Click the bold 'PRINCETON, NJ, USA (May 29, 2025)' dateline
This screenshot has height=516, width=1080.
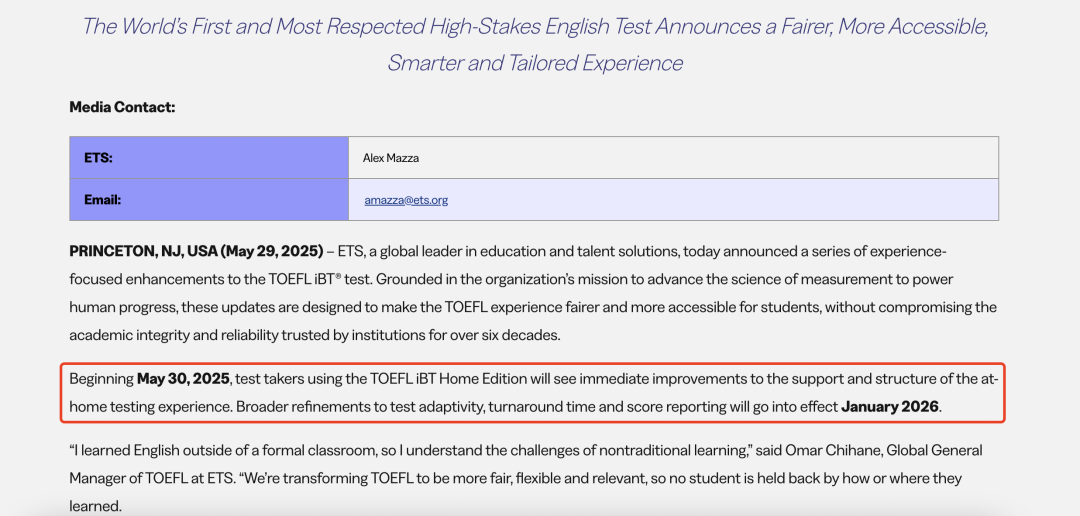(x=196, y=251)
